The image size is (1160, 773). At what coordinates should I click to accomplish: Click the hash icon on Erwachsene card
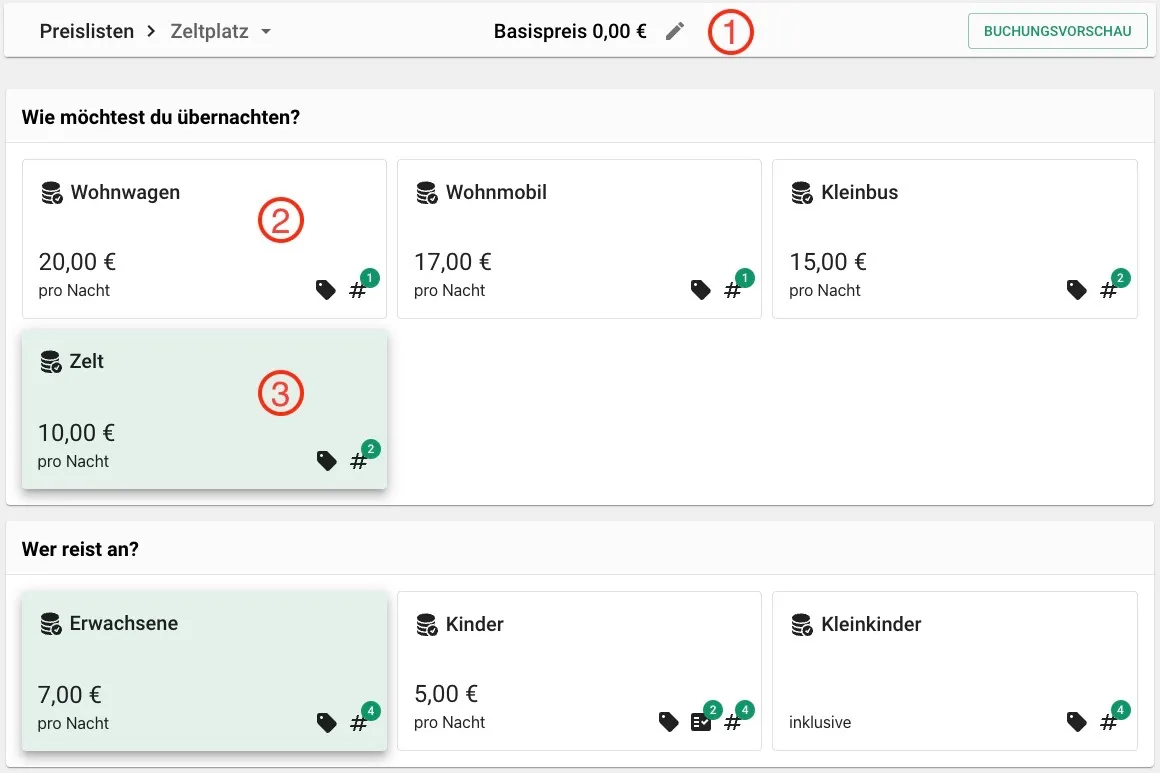coord(358,723)
